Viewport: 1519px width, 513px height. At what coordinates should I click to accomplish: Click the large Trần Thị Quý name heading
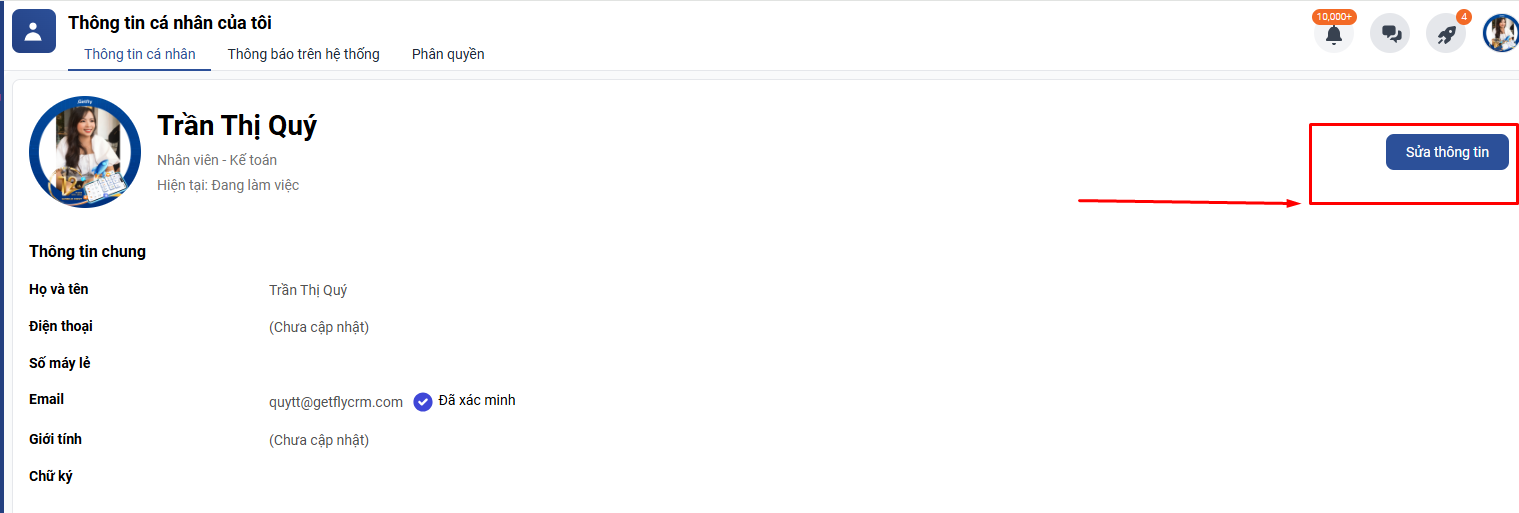coord(237,126)
